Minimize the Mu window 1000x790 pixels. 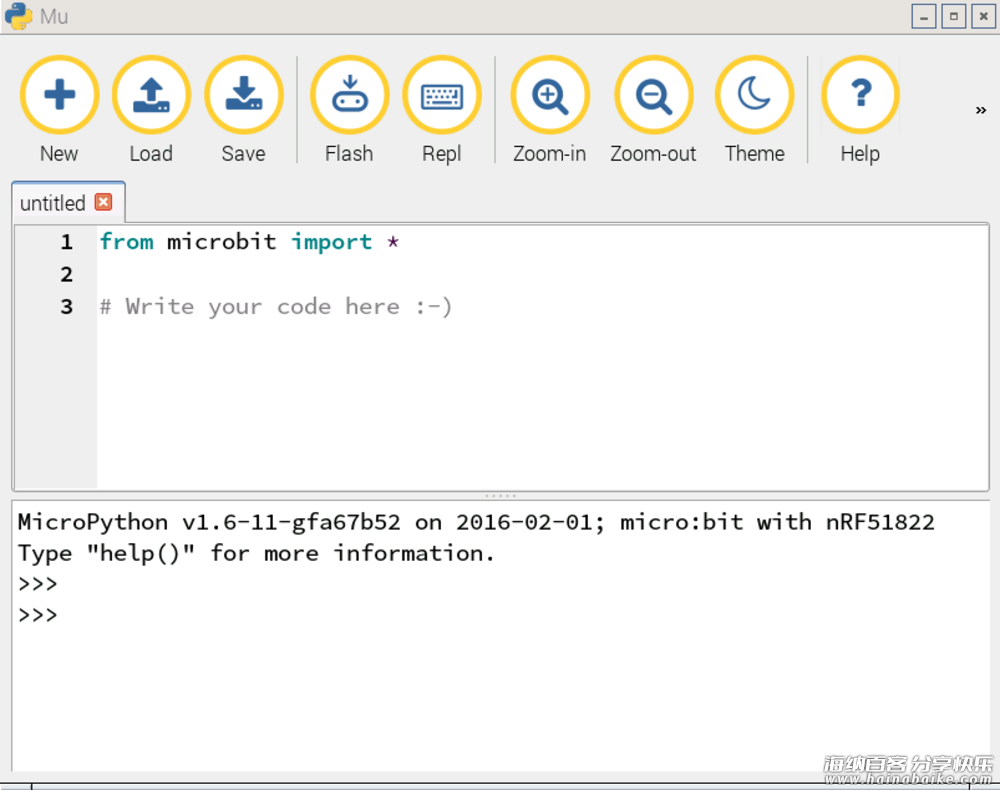[923, 16]
